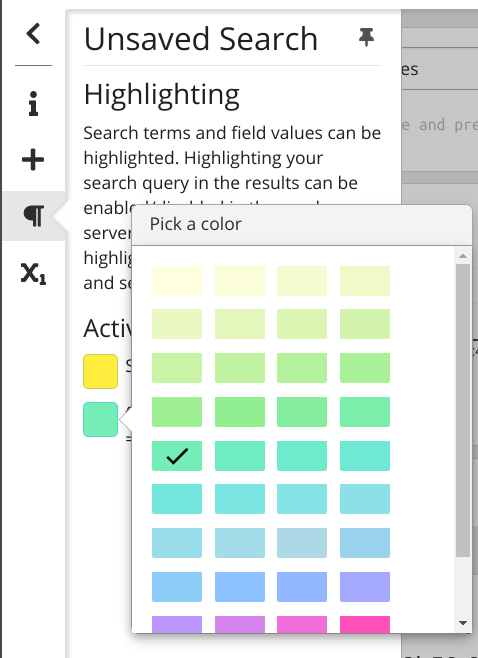Screen dimensions: 478x658
Task: Open the X1 field parameters section
Action: point(34,273)
